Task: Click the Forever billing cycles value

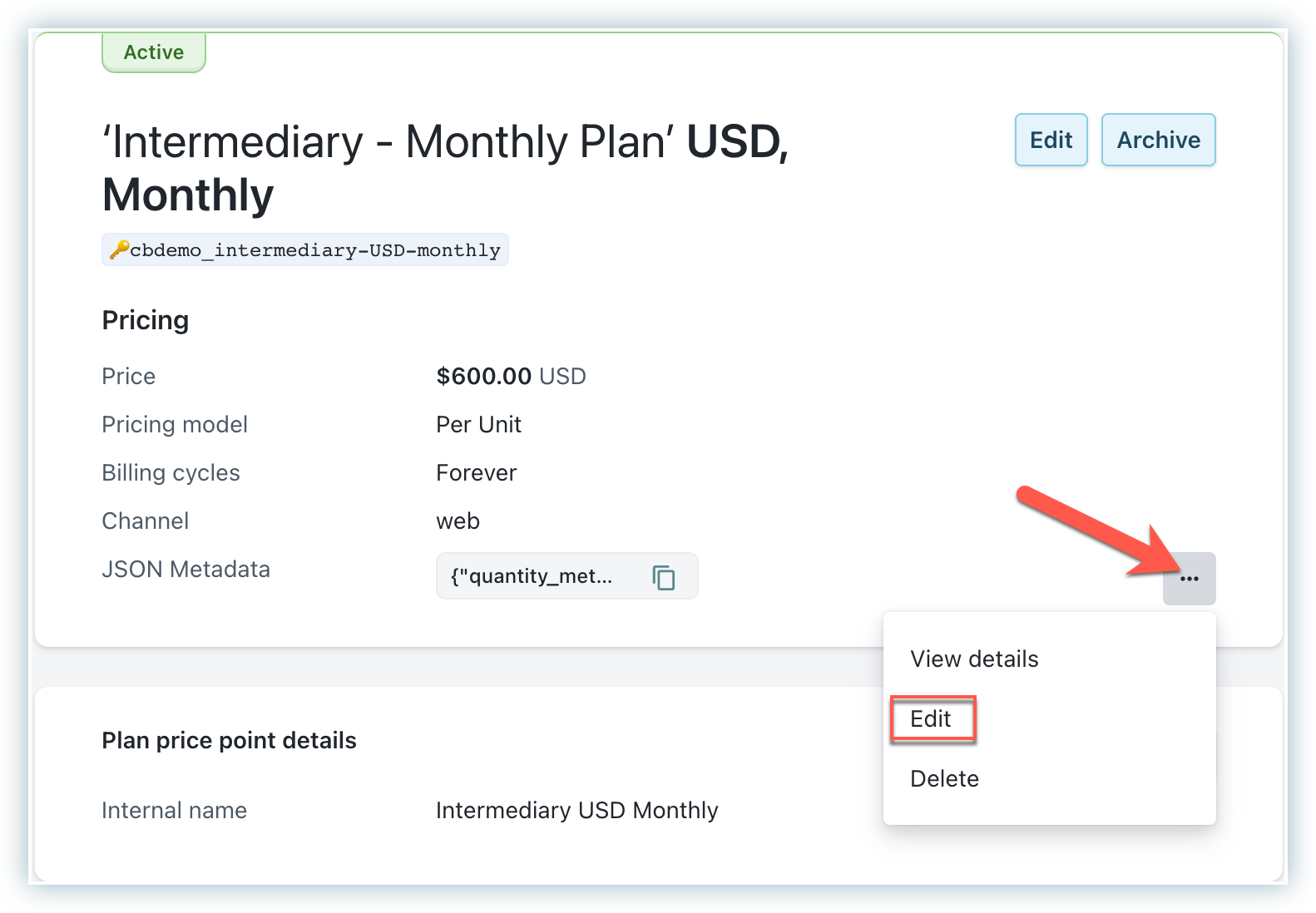Action: click(476, 473)
